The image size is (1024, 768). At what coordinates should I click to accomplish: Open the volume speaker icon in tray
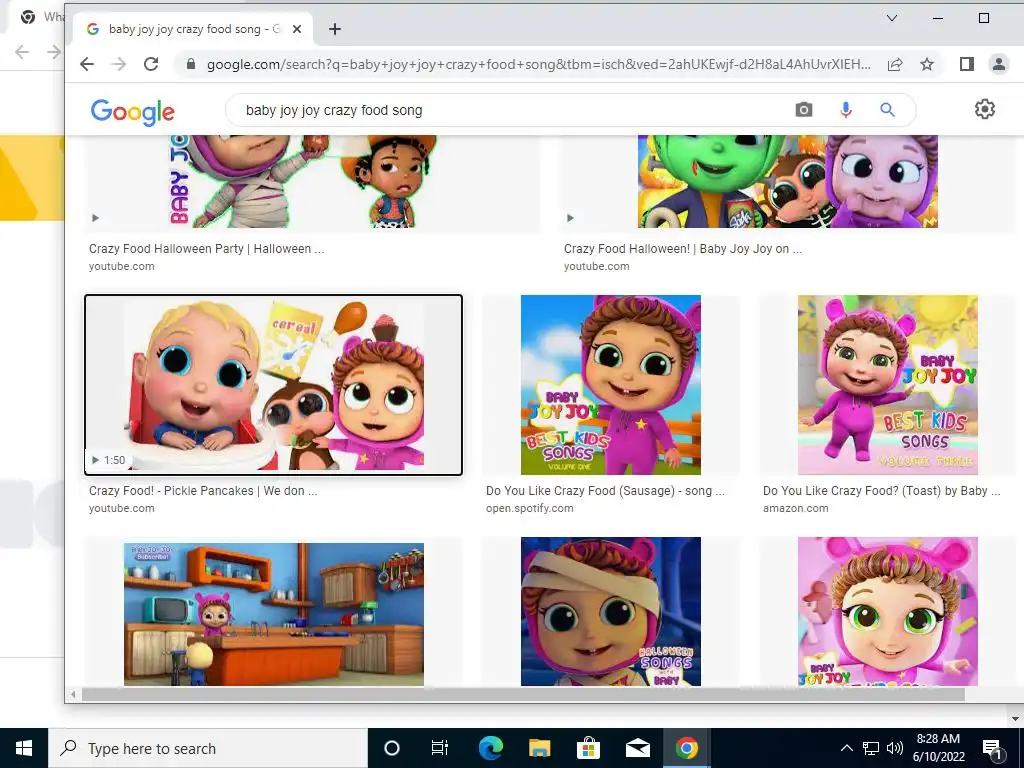pyautogui.click(x=895, y=748)
